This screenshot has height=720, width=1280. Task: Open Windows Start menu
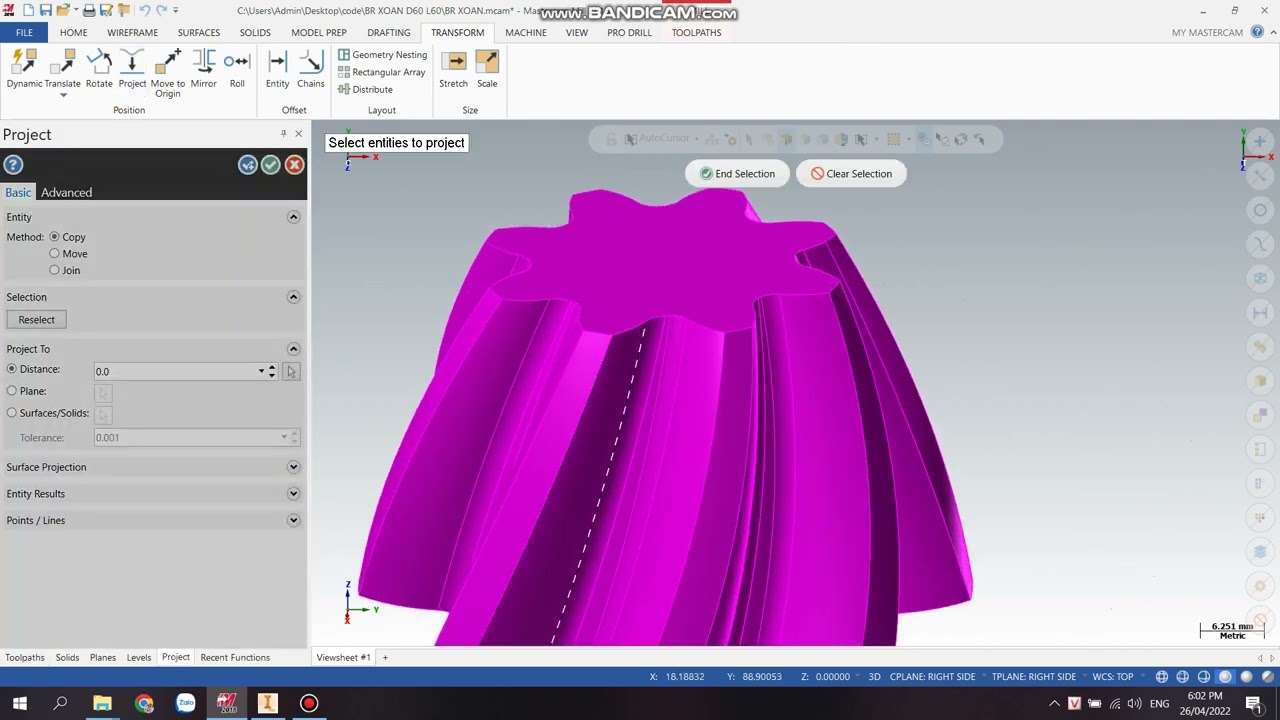[20, 703]
